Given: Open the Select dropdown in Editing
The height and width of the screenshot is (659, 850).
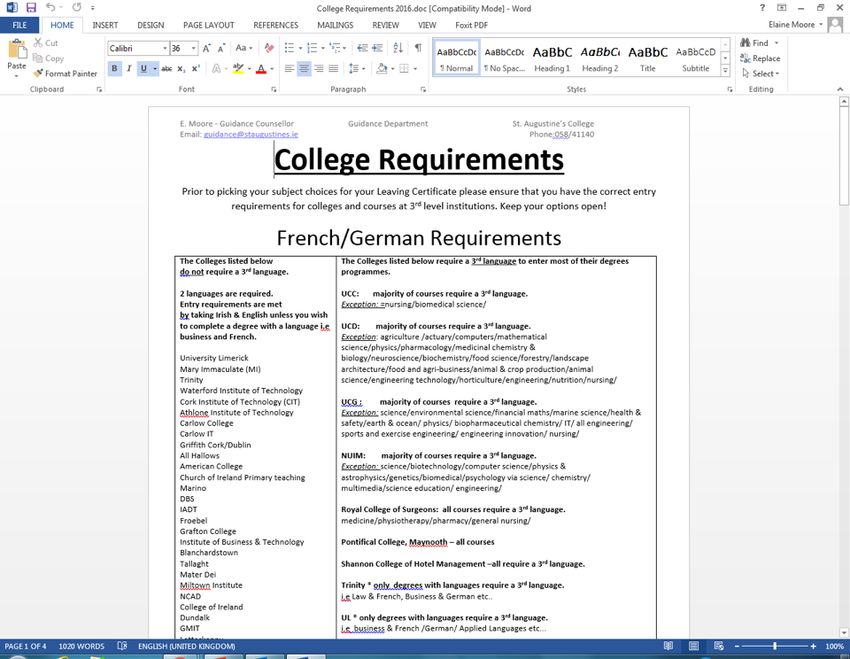Looking at the screenshot, I should pos(761,73).
